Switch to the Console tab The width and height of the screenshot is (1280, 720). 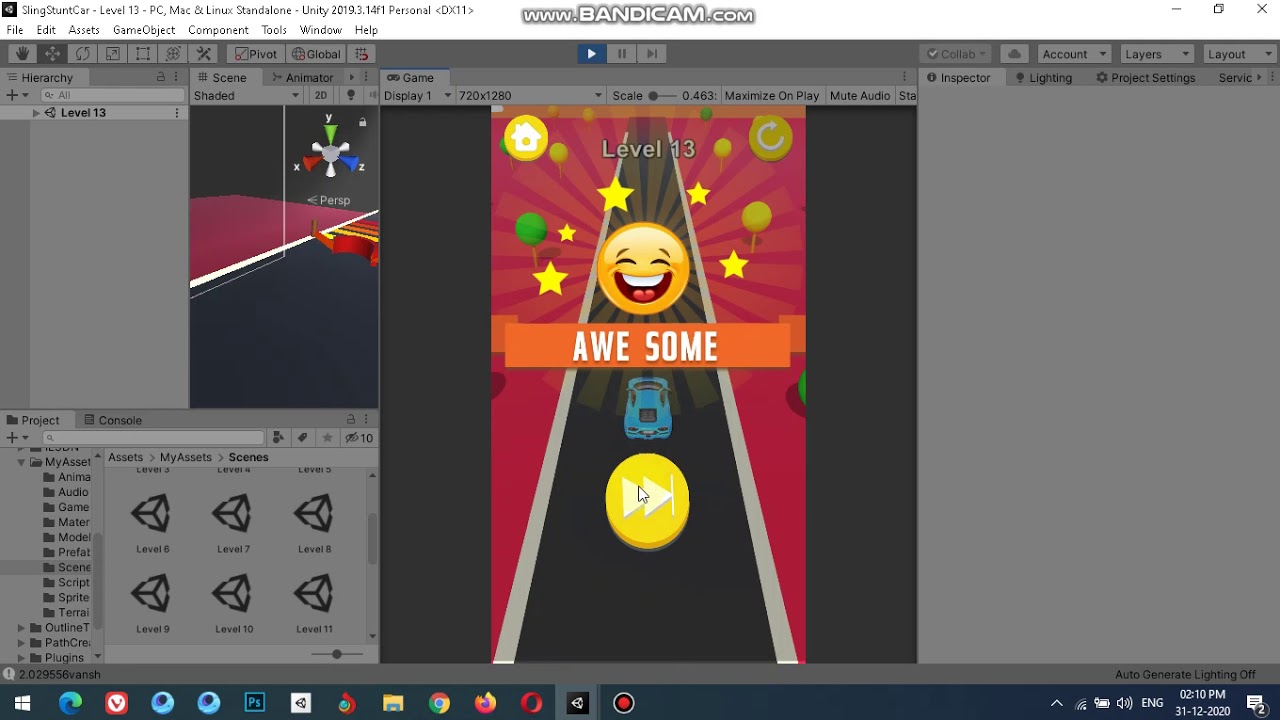(112, 420)
